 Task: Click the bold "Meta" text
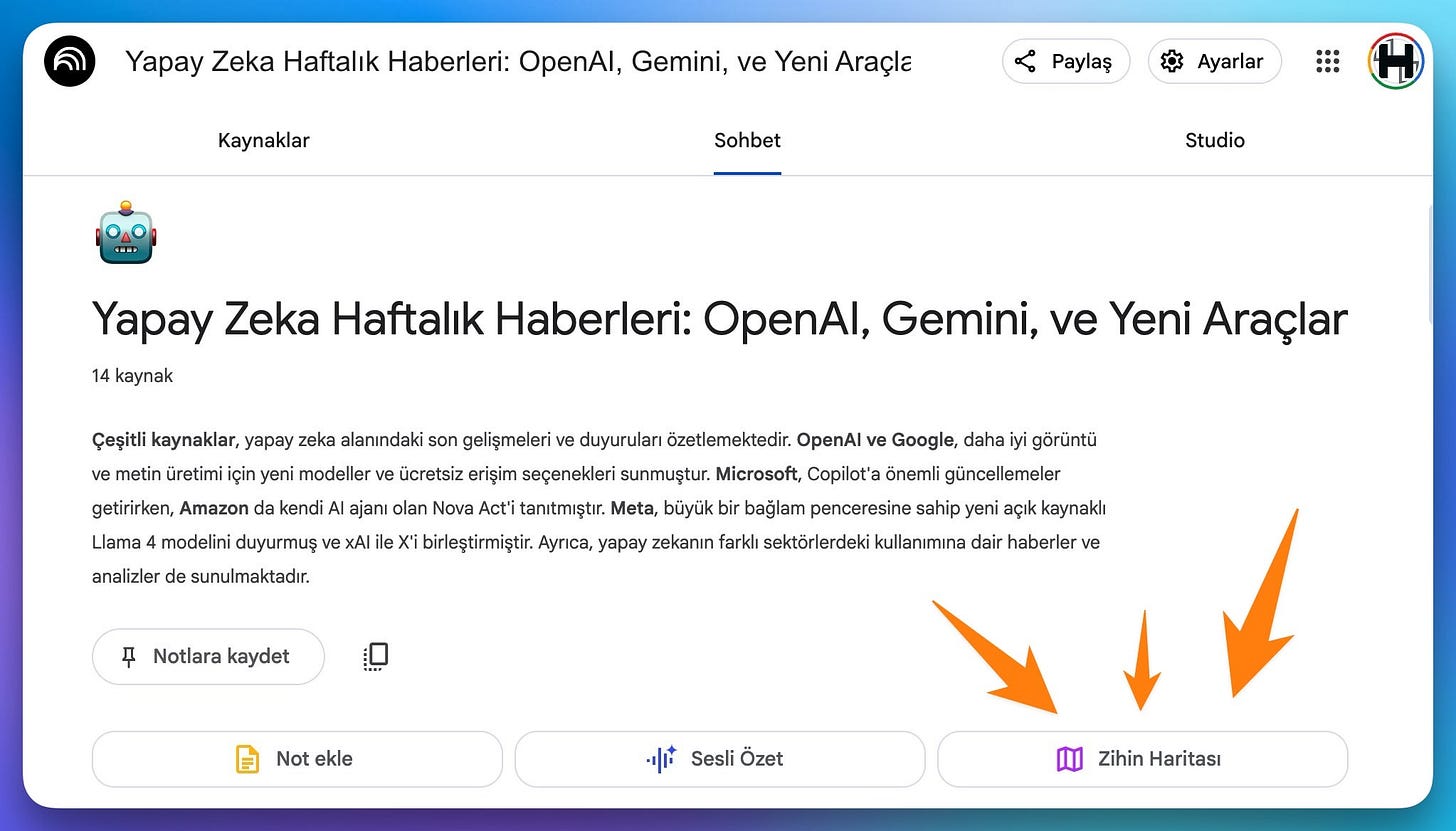pyautogui.click(x=631, y=508)
